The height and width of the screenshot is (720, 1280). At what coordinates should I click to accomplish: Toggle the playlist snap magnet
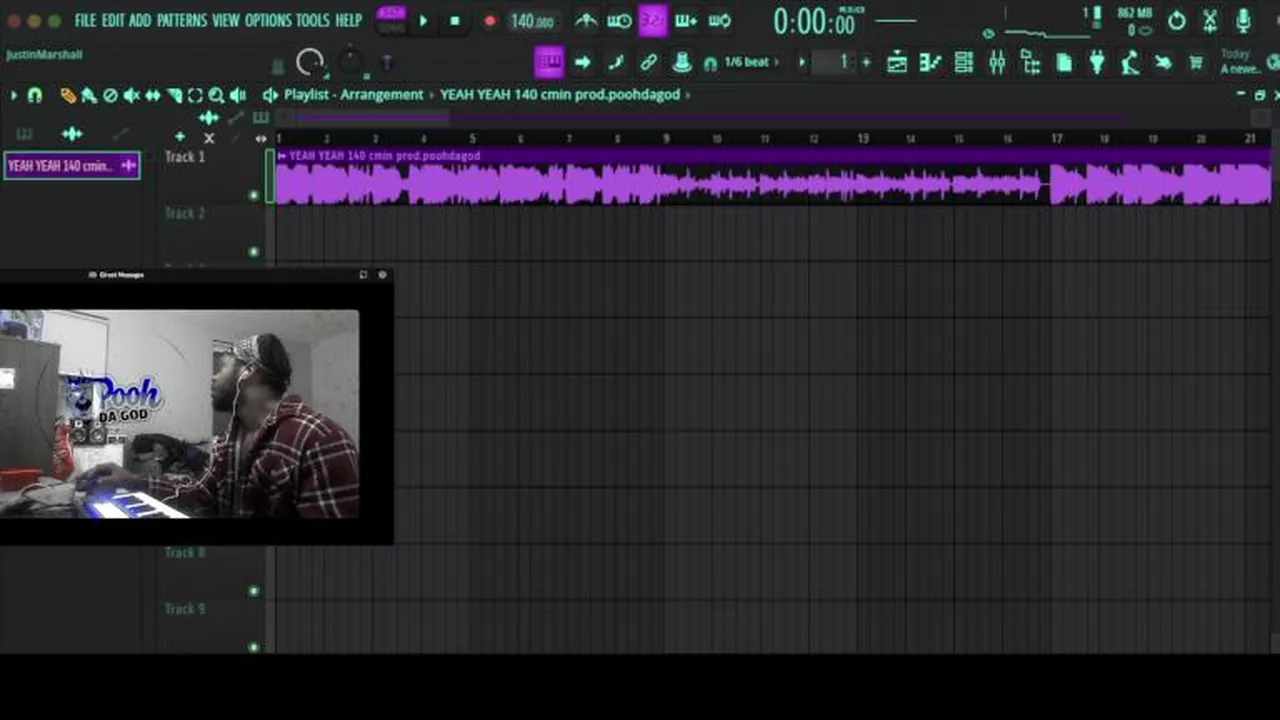click(35, 95)
